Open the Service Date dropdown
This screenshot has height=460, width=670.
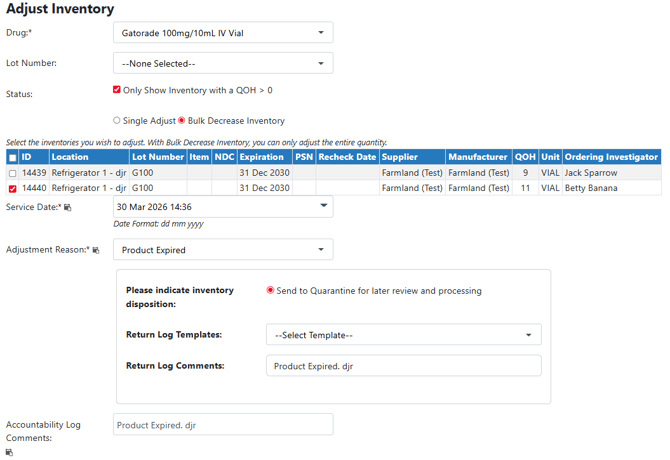[x=223, y=207]
